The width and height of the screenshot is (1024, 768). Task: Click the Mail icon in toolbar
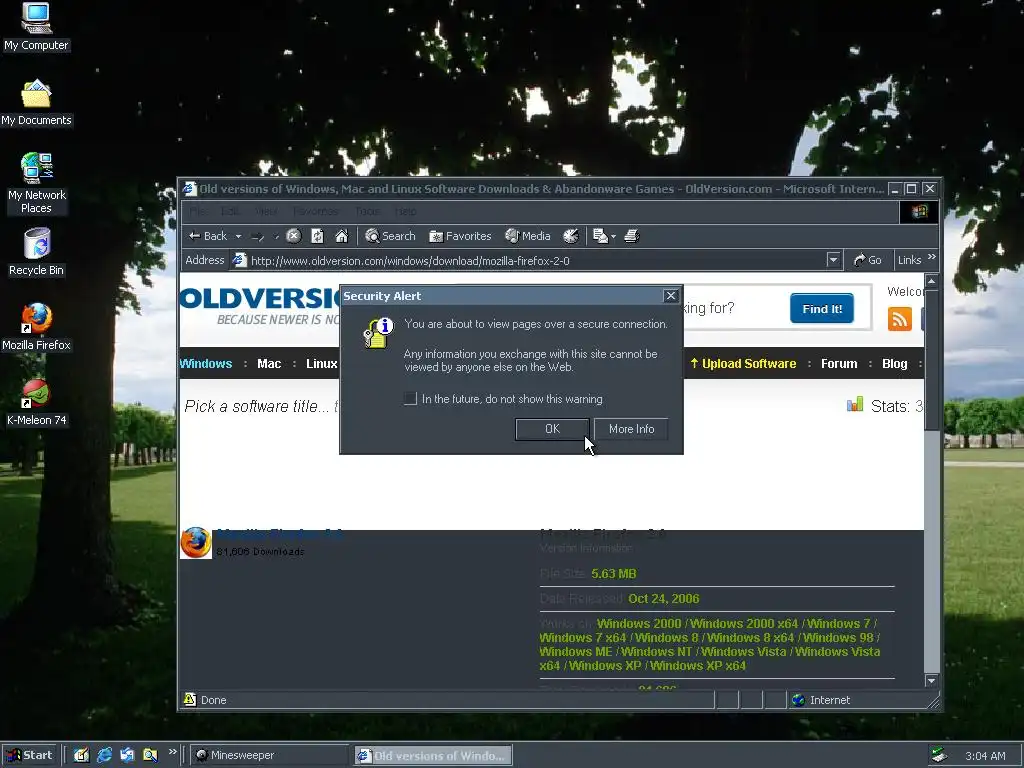(600, 236)
